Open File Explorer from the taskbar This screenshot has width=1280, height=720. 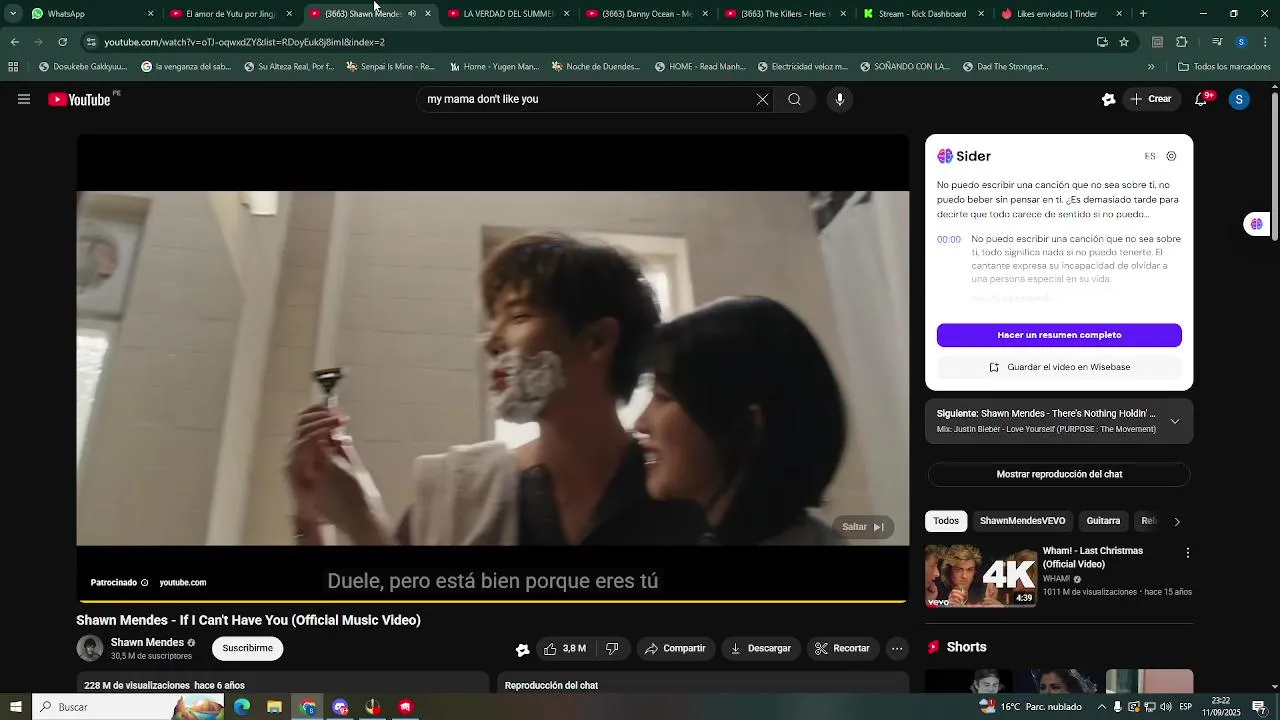pos(274,707)
